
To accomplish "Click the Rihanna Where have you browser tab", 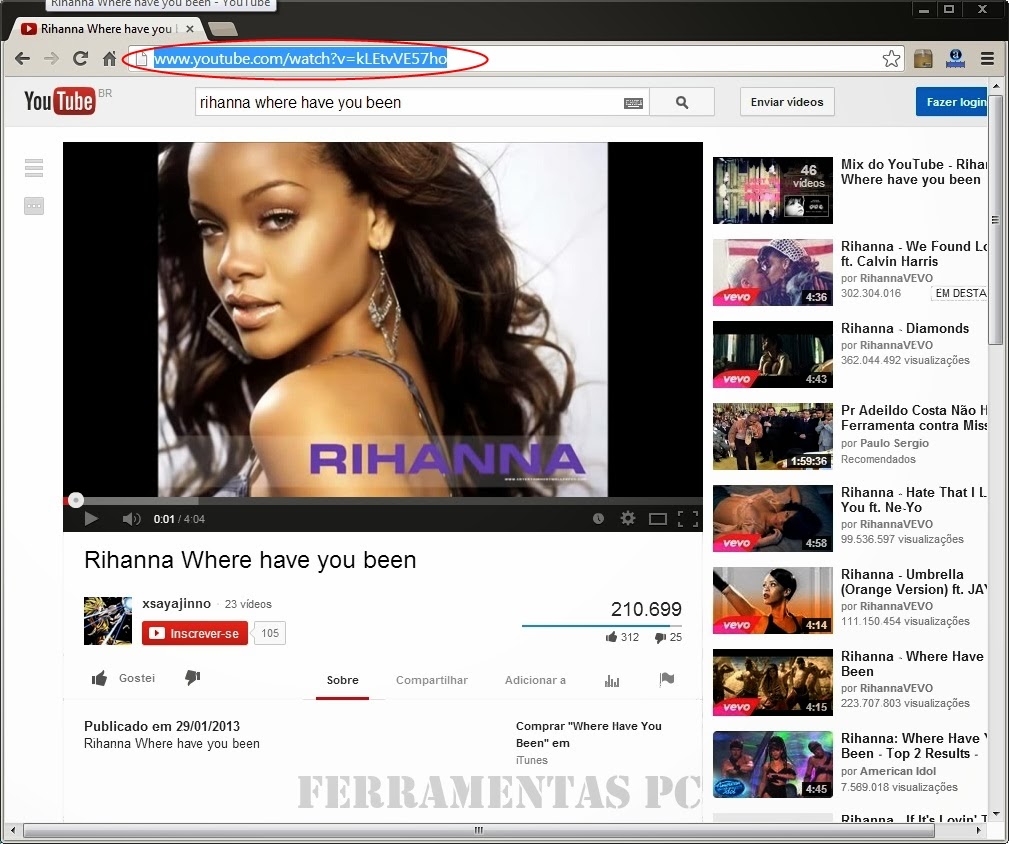I will [106, 29].
